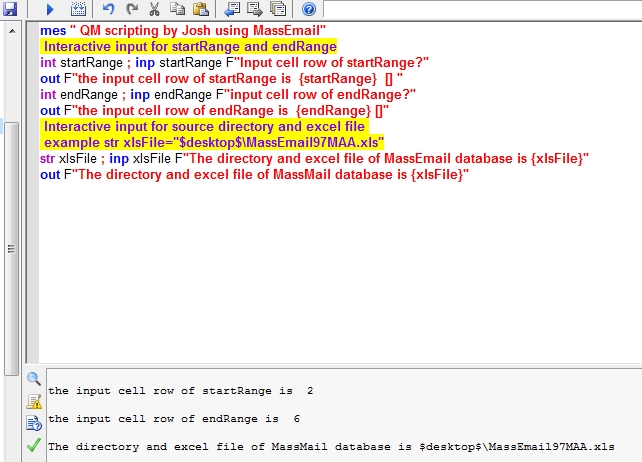The width and height of the screenshot is (642, 462).
Task: Redo the last undone edit
Action: [x=130, y=9]
